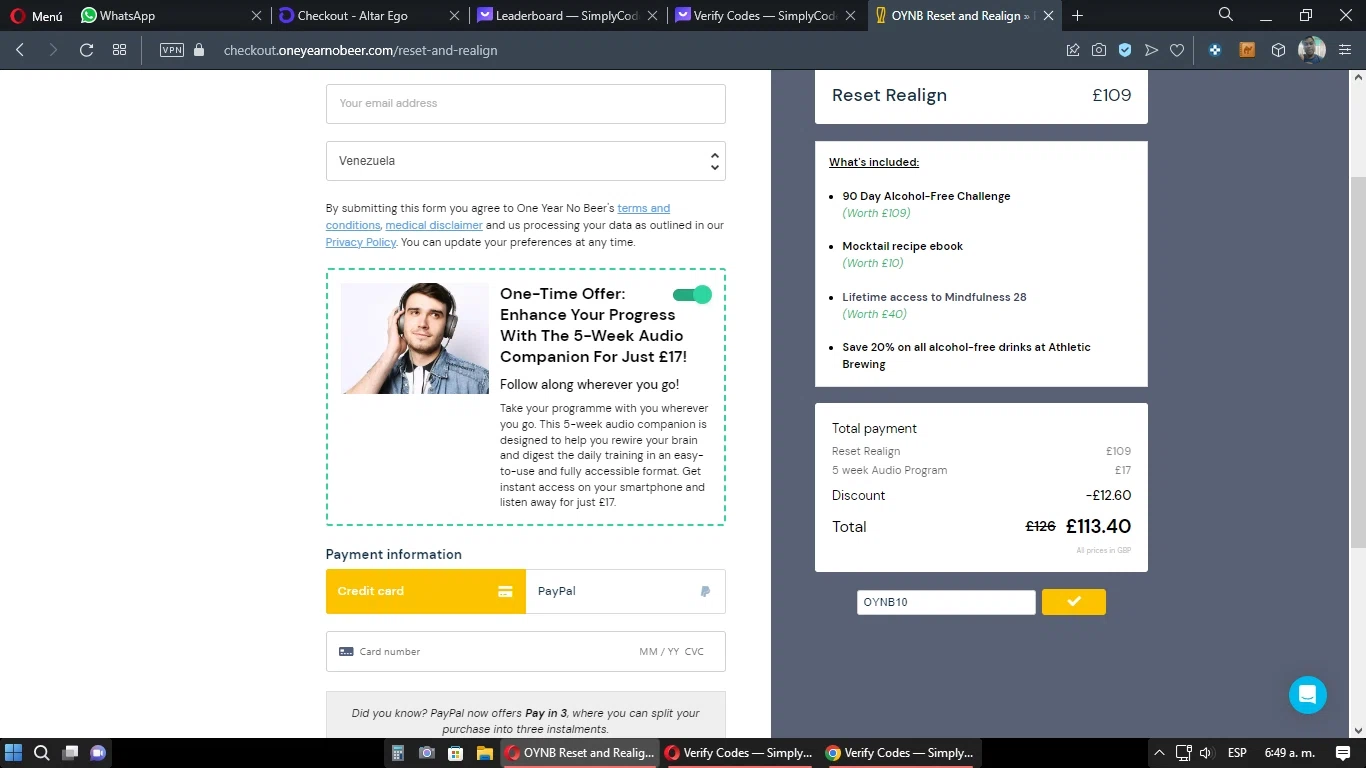Click the Lifetime access to Mindfulness 28 item
The image size is (1366, 768).
point(934,297)
